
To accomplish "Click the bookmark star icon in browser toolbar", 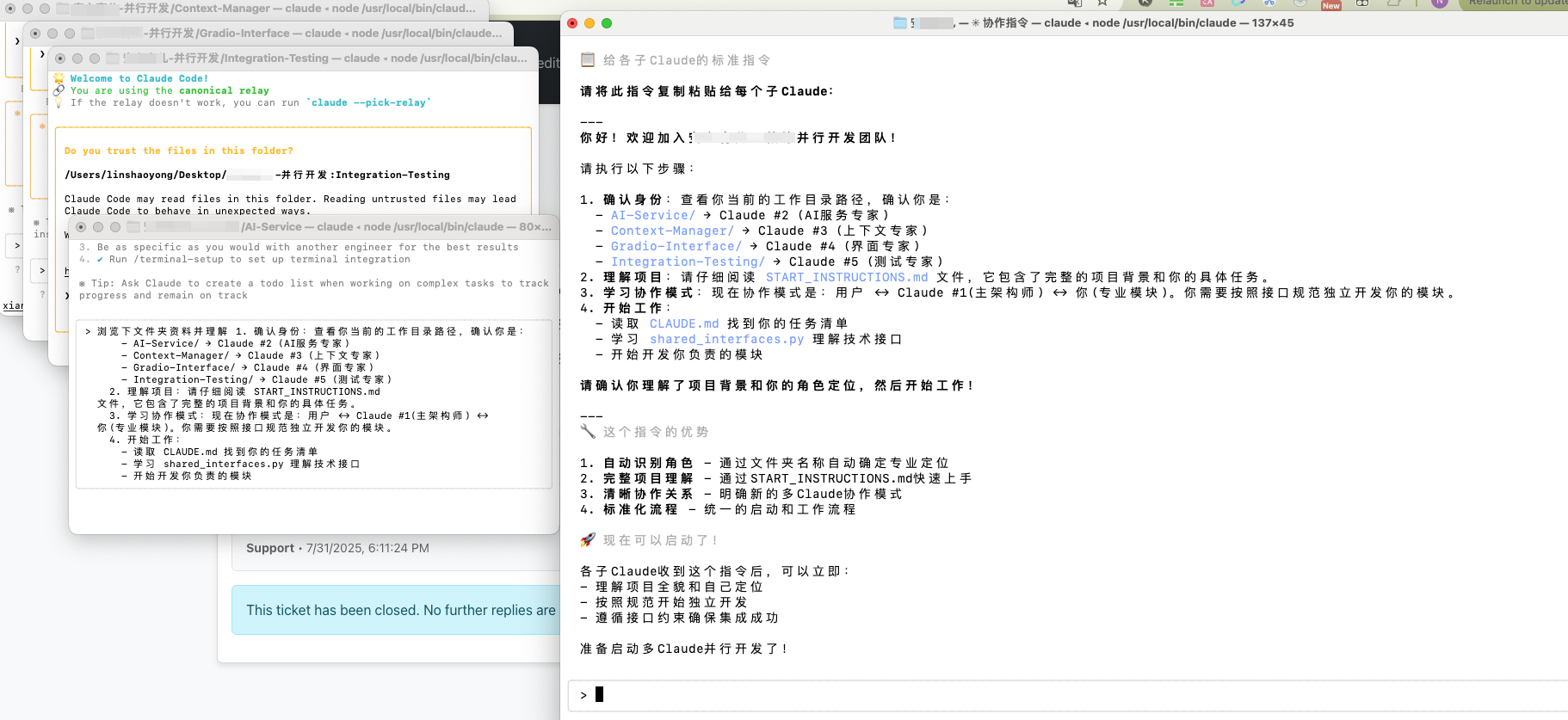I will point(1102,3).
